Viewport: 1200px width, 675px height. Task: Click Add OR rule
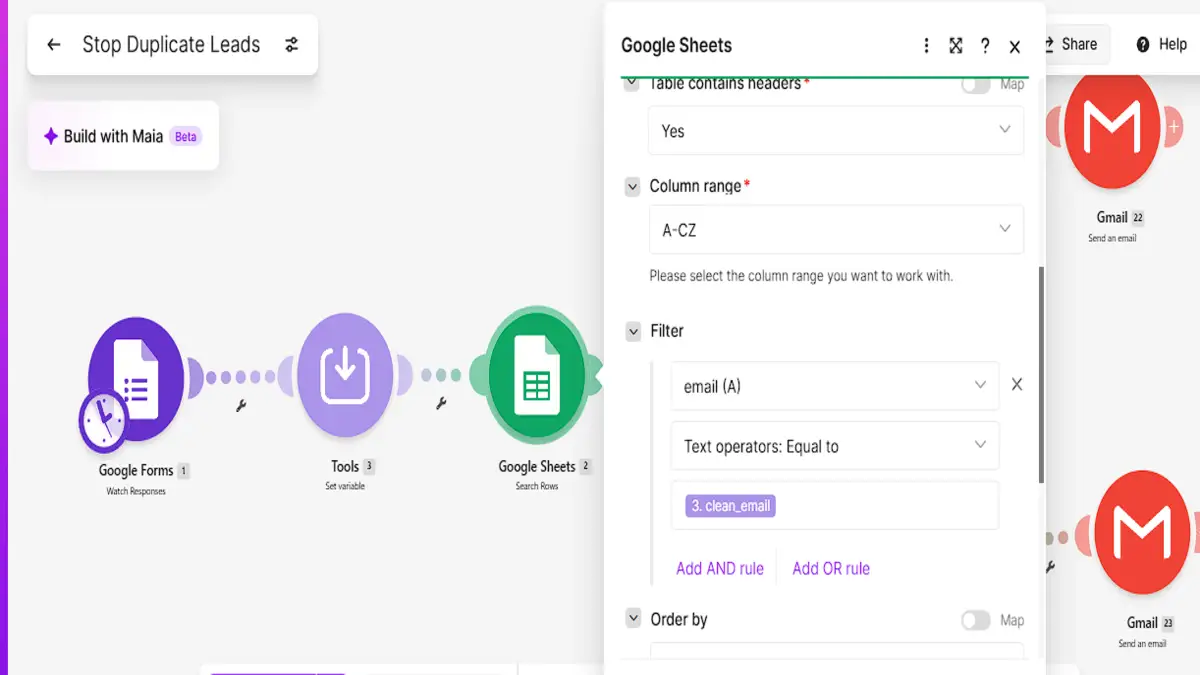(x=831, y=568)
